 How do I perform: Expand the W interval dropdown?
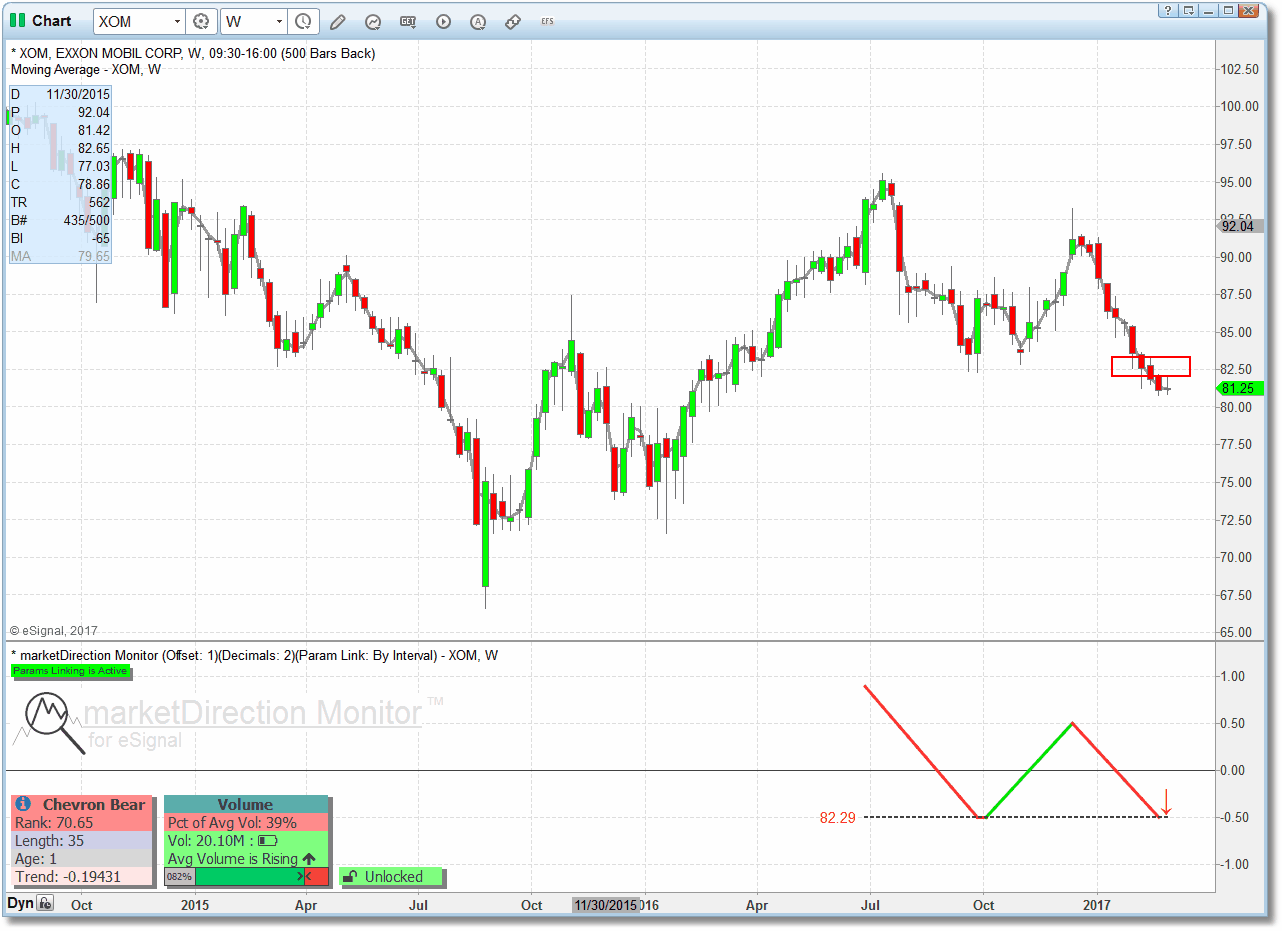(279, 21)
